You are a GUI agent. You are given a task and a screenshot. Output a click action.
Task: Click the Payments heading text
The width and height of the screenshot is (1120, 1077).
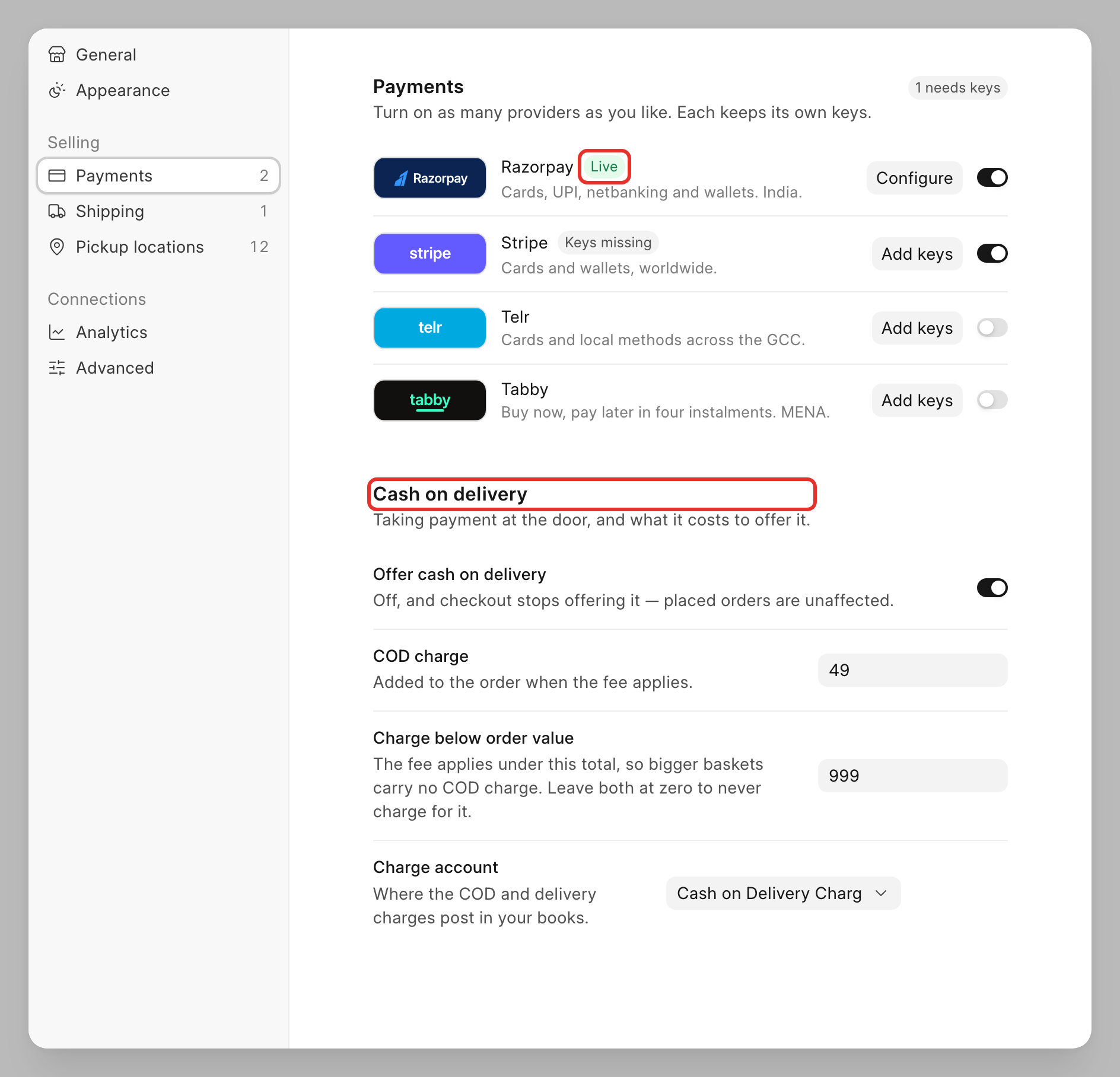(418, 87)
